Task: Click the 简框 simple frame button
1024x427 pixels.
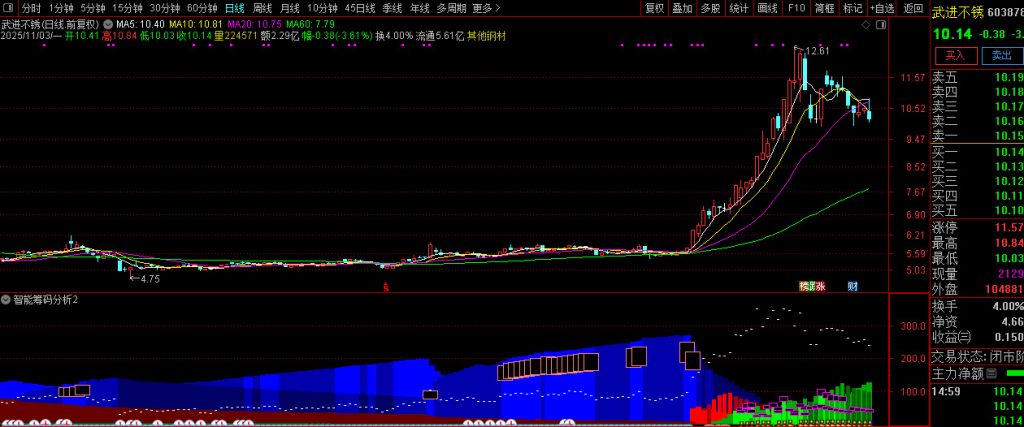Action: click(x=824, y=8)
